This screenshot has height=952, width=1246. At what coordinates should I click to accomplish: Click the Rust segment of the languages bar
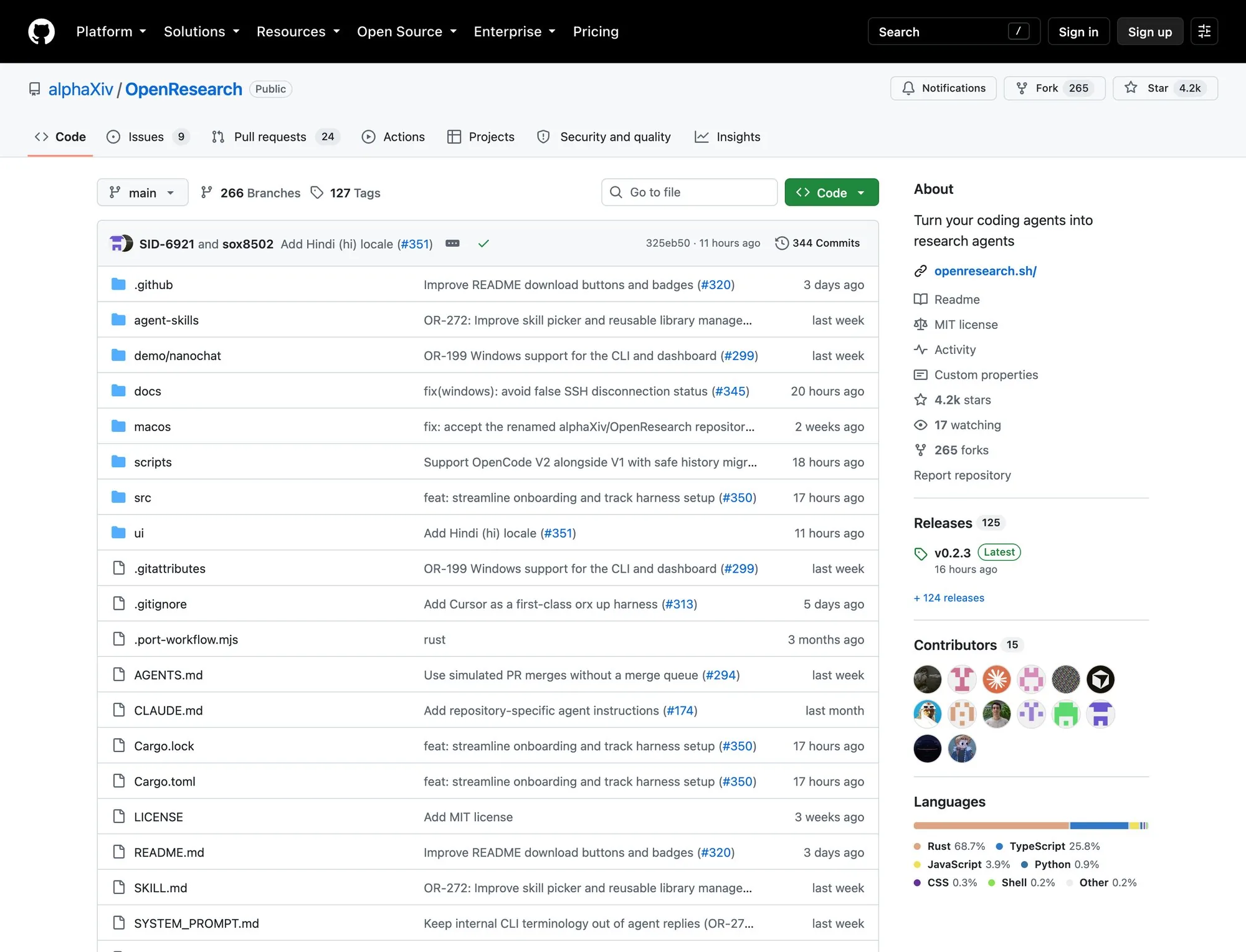(x=991, y=826)
